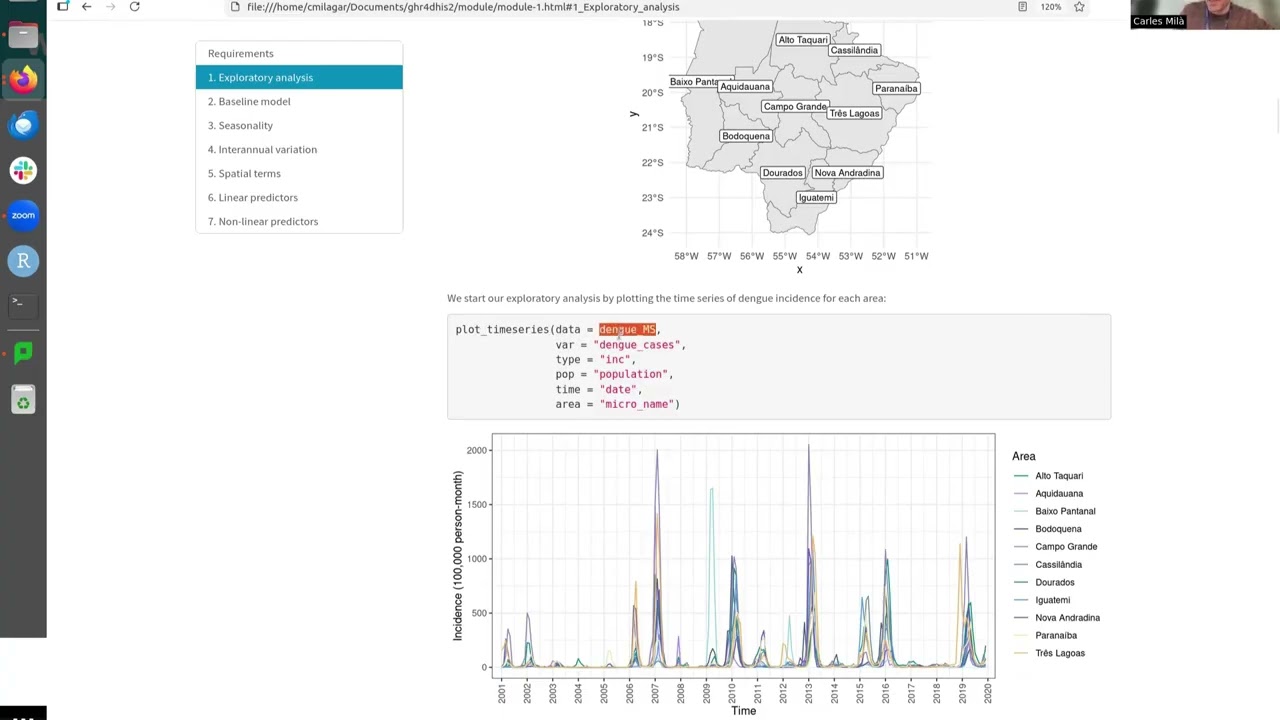Open the 6. Linear predictors section

click(x=299, y=197)
